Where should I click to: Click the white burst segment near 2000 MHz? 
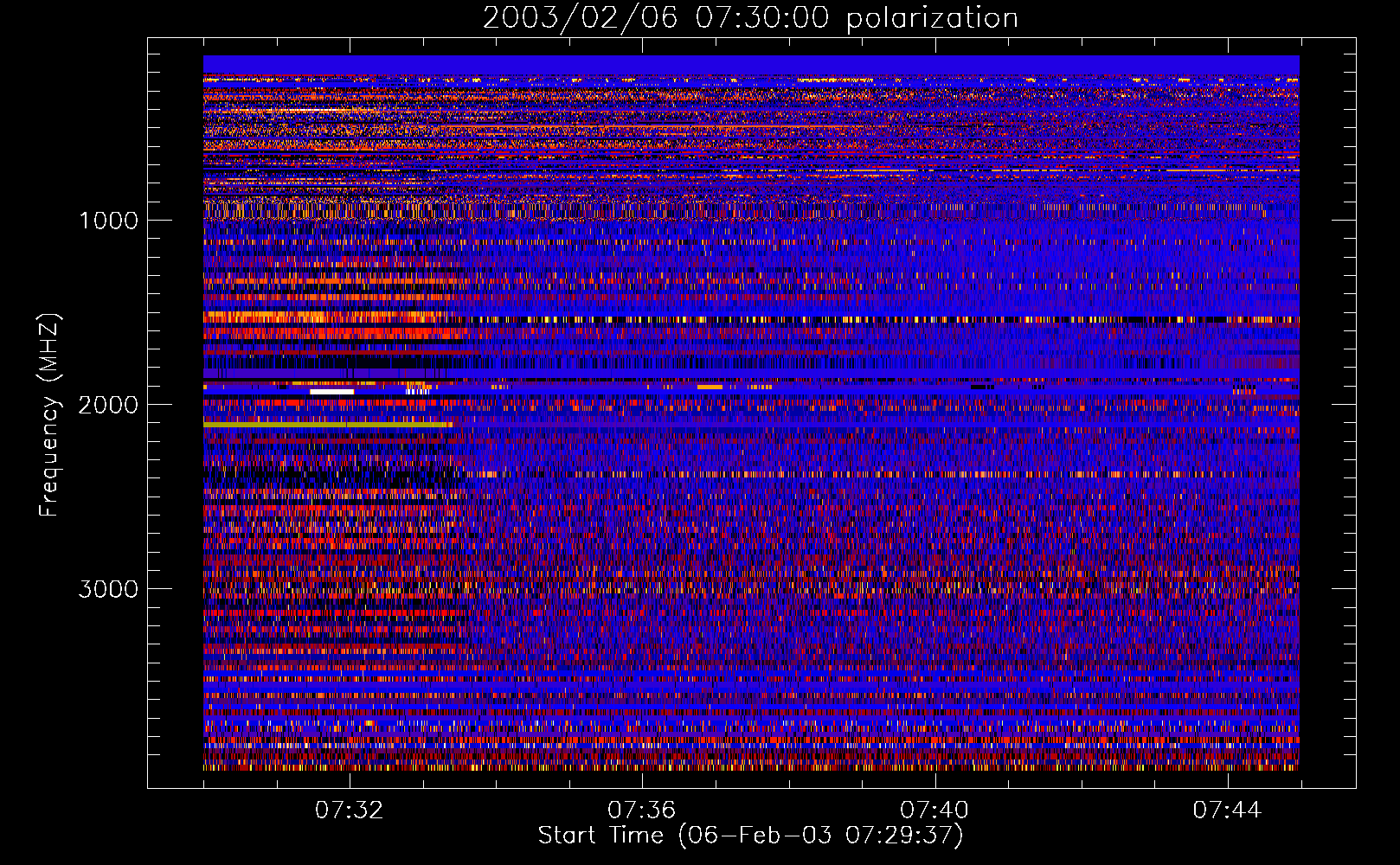(x=332, y=392)
